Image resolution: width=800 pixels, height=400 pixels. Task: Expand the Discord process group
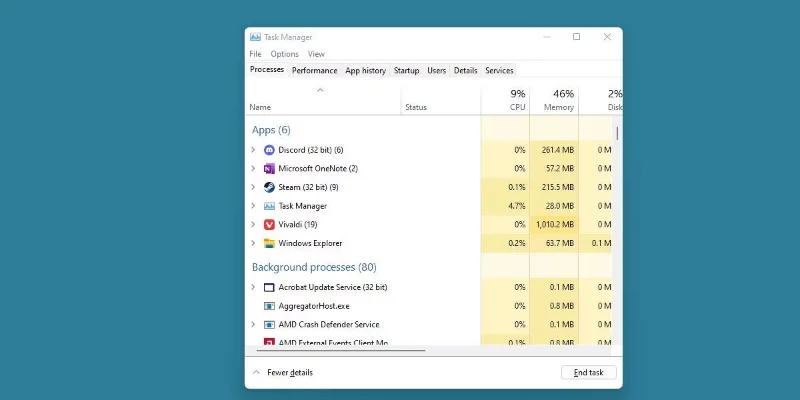pyautogui.click(x=253, y=150)
